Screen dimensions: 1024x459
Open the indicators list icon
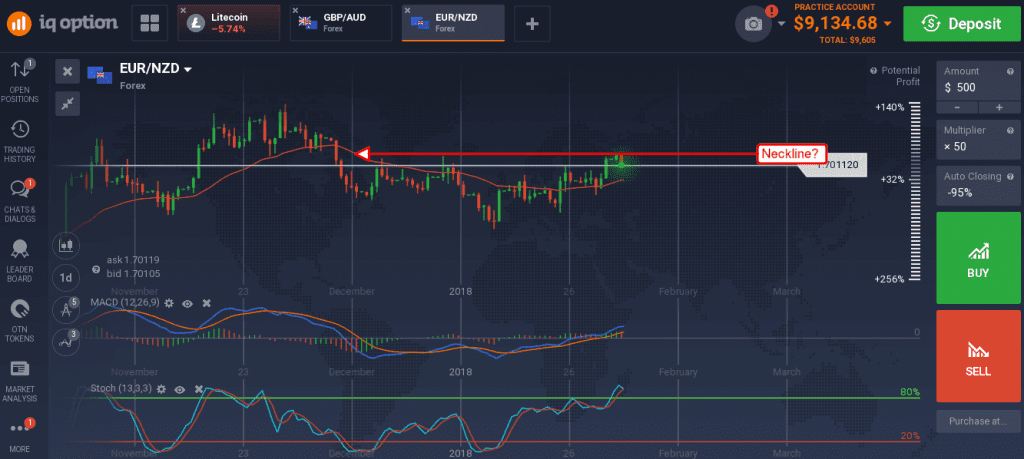[x=66, y=340]
